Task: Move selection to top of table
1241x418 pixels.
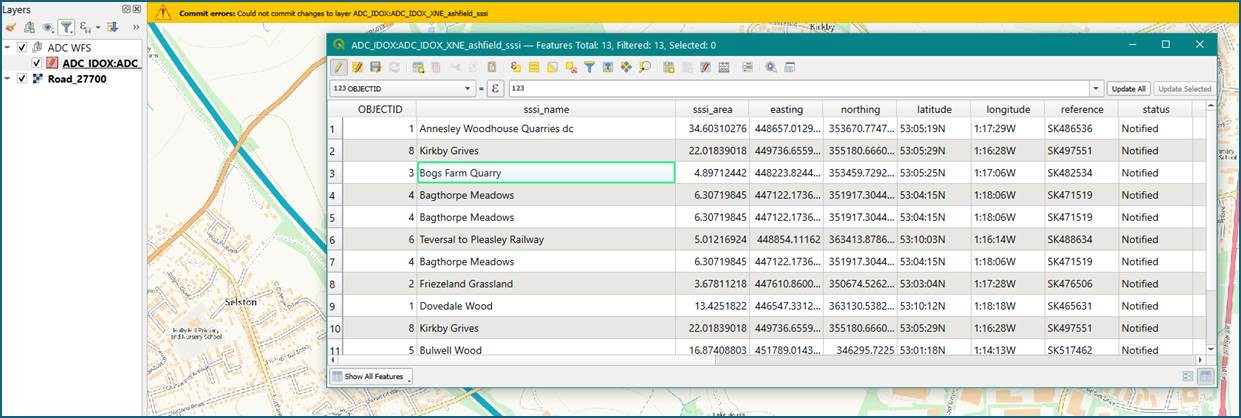Action: click(x=608, y=67)
